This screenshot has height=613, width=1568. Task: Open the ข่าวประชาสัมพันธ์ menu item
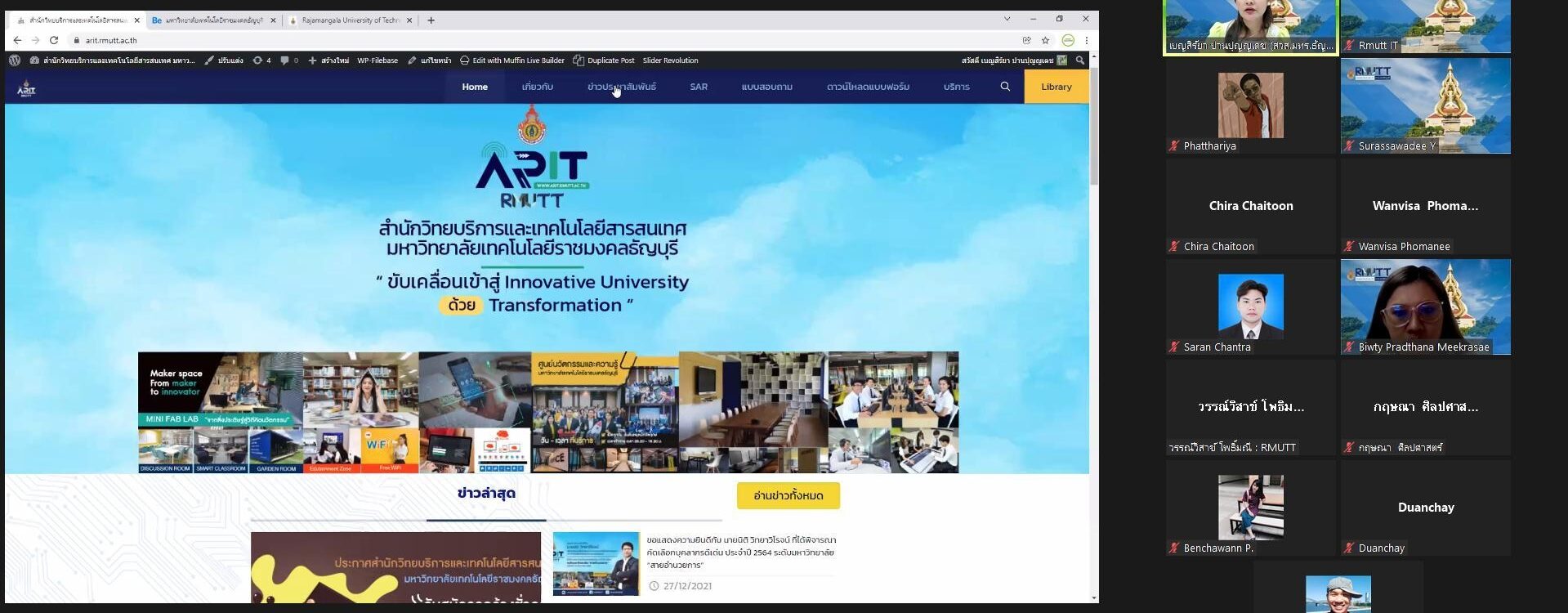pos(622,87)
